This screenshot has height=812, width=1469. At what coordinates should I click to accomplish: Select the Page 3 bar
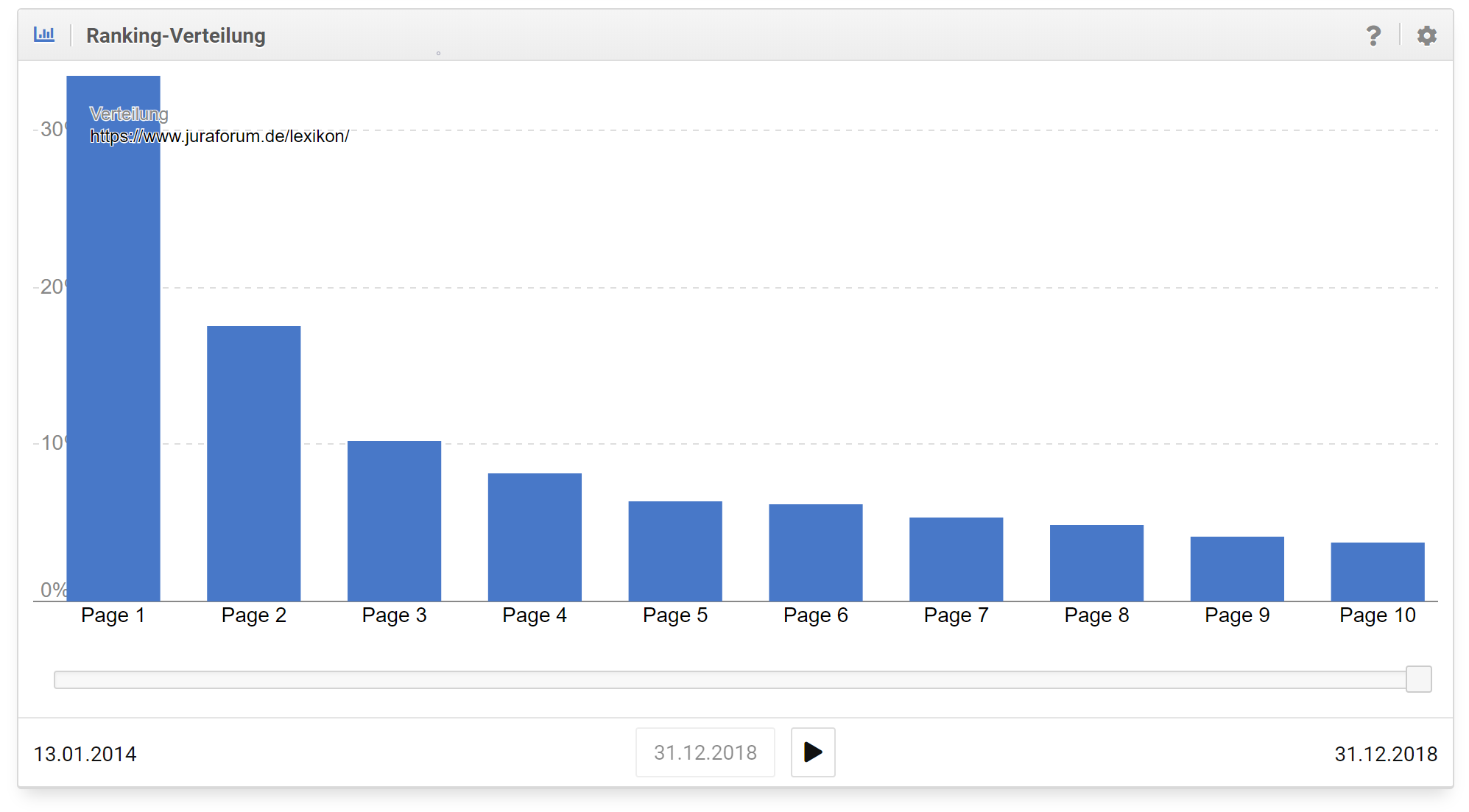point(394,521)
